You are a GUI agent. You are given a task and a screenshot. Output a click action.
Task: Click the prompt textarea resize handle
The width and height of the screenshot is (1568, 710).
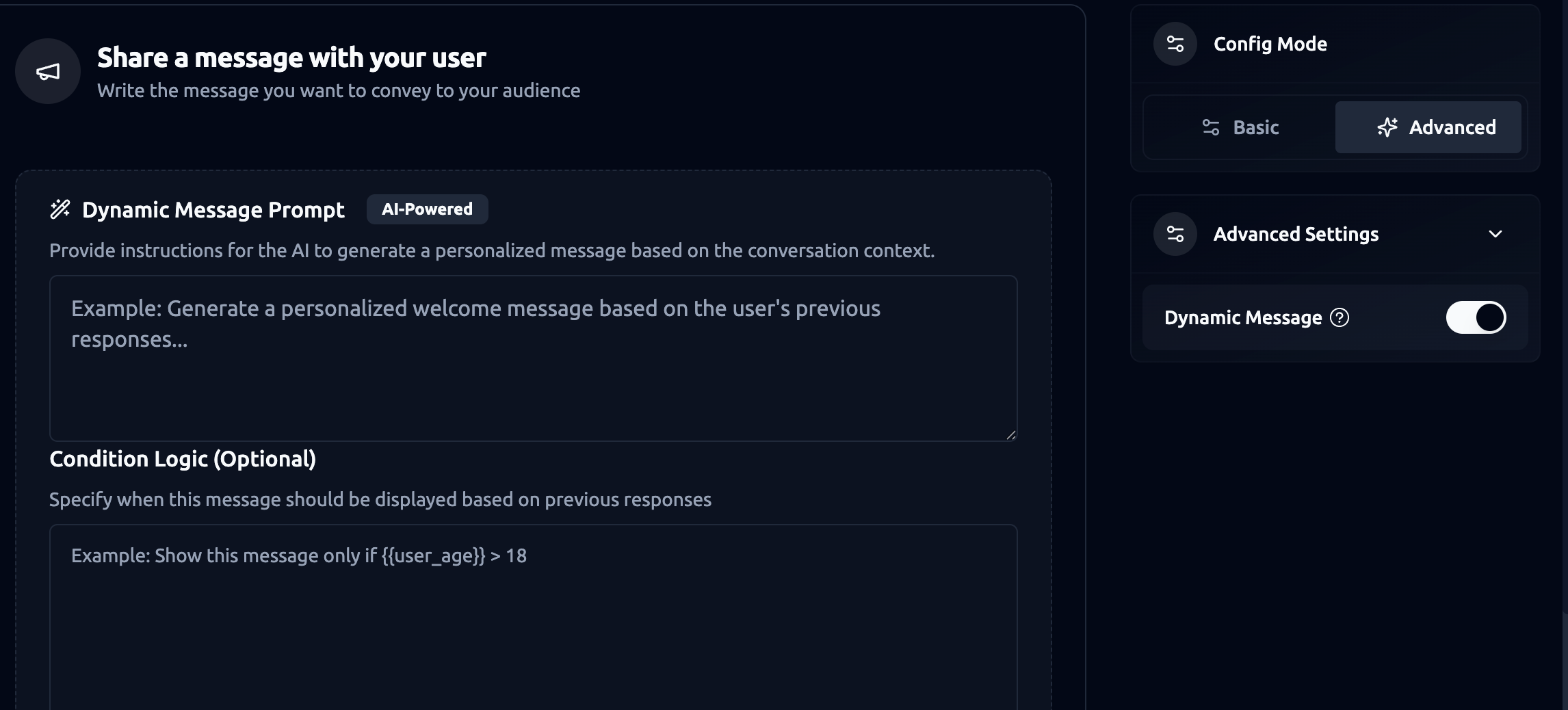pos(1010,434)
